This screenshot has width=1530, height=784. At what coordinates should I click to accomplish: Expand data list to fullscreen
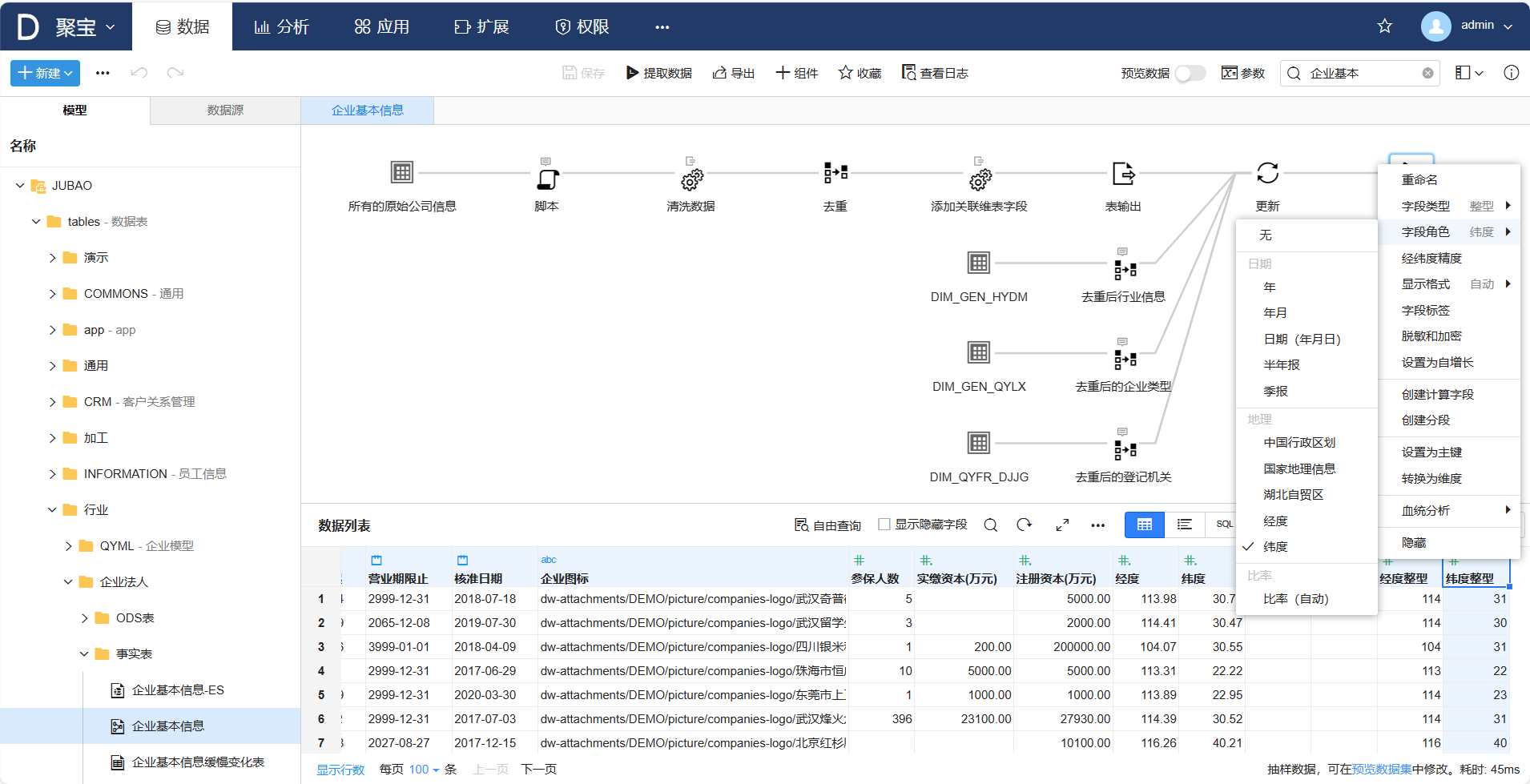coord(1062,525)
